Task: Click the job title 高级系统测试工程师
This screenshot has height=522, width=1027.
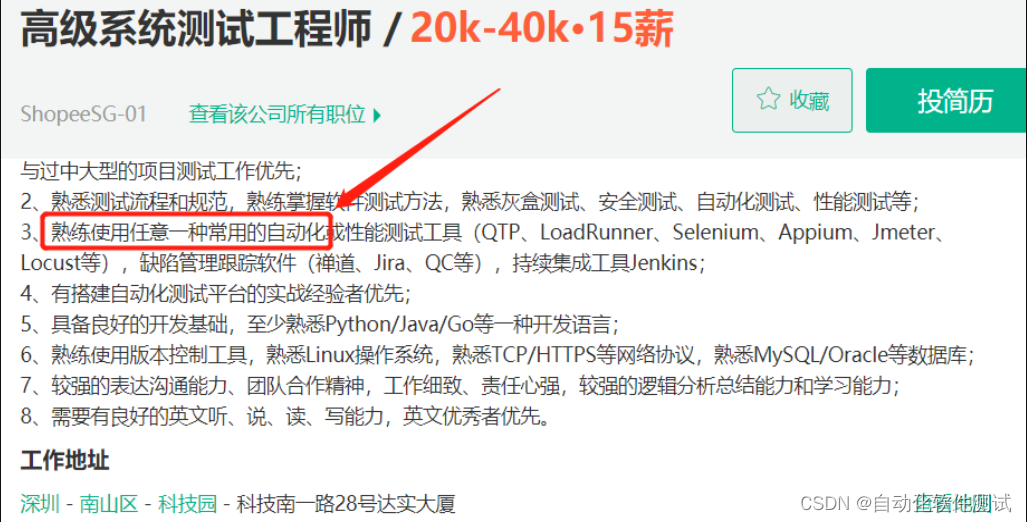Action: coord(196,29)
